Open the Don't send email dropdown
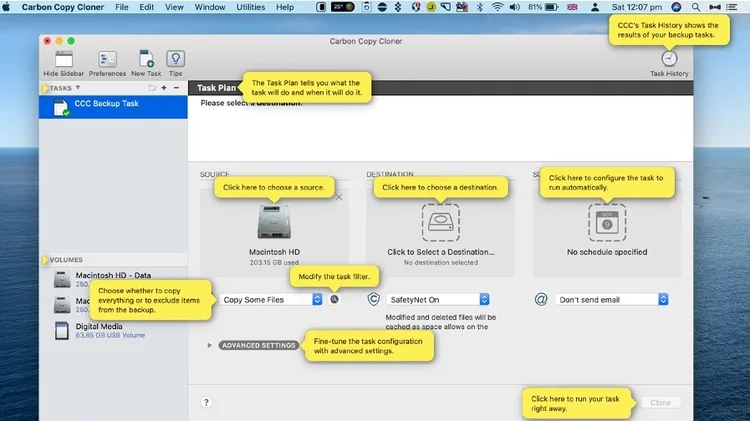 point(611,299)
